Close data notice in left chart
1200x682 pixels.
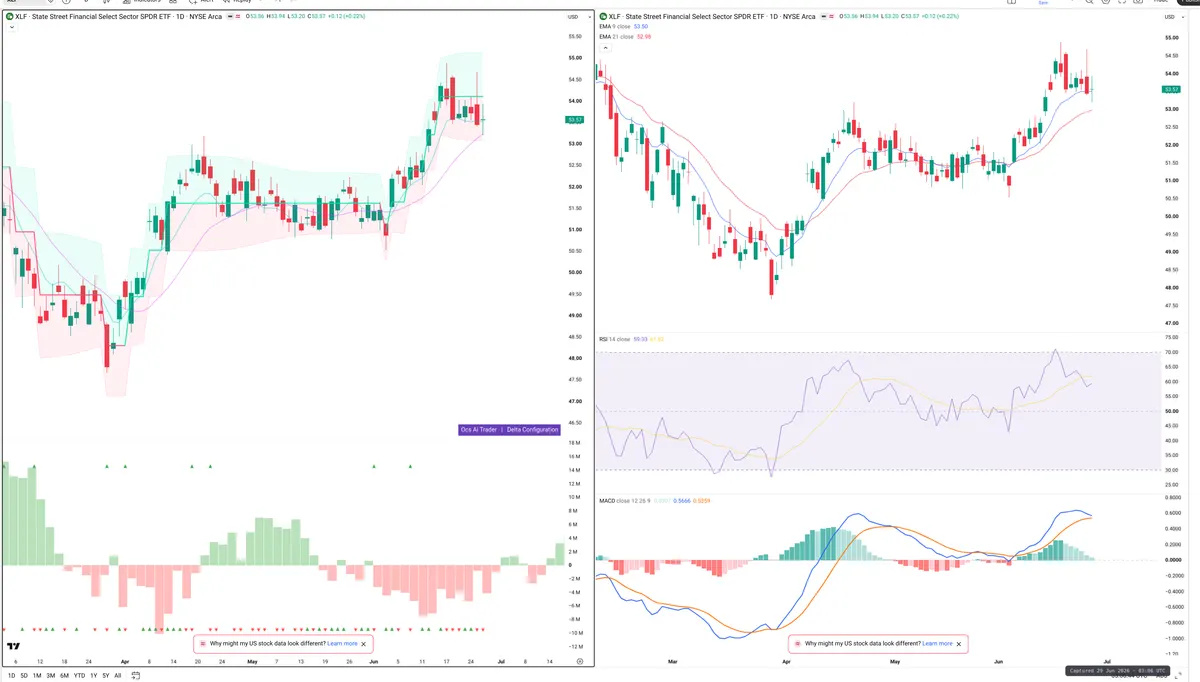(365, 644)
